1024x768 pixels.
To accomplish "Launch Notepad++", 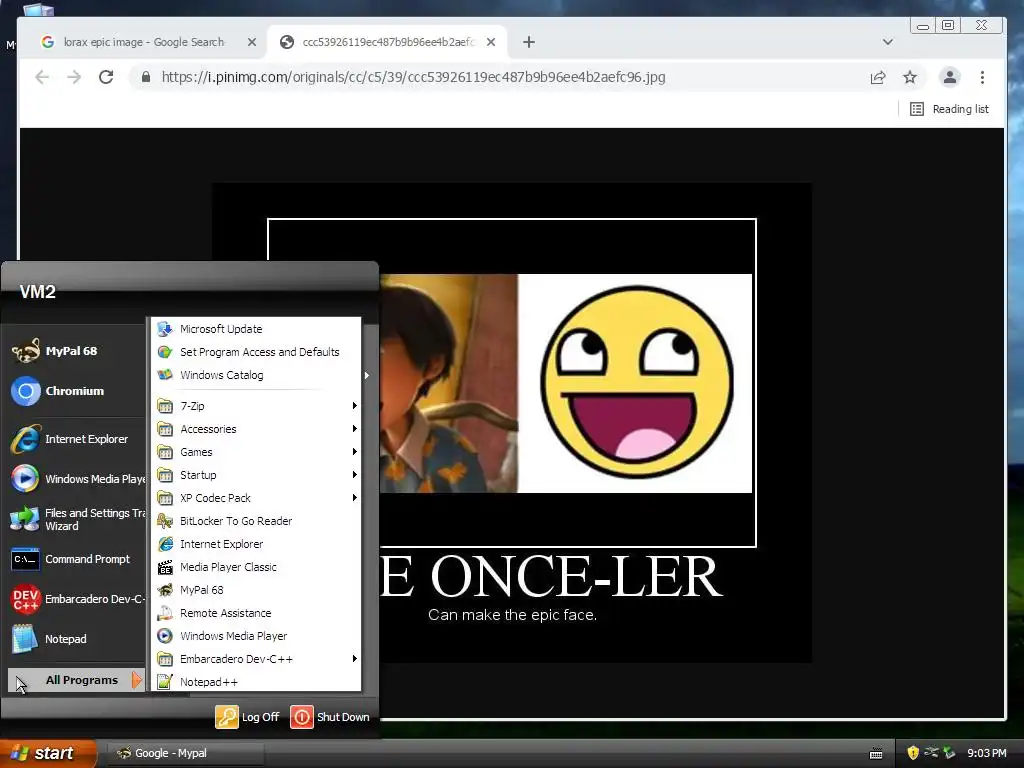I will pyautogui.click(x=255, y=682).
